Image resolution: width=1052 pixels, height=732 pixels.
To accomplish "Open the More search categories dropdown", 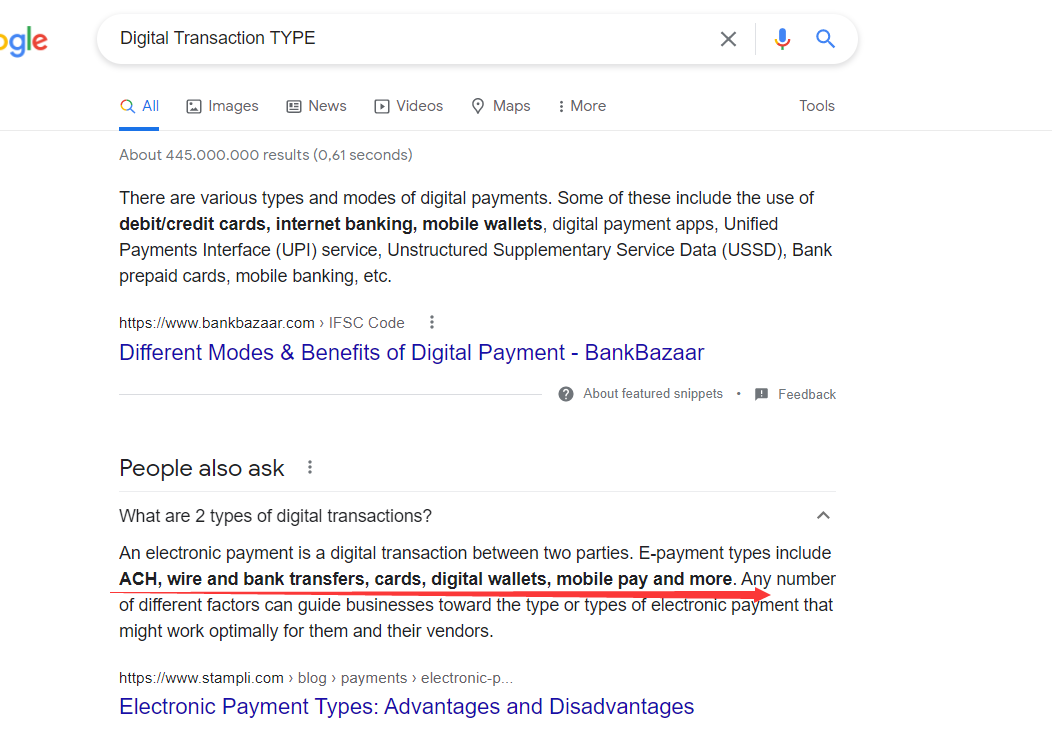I will pos(581,106).
